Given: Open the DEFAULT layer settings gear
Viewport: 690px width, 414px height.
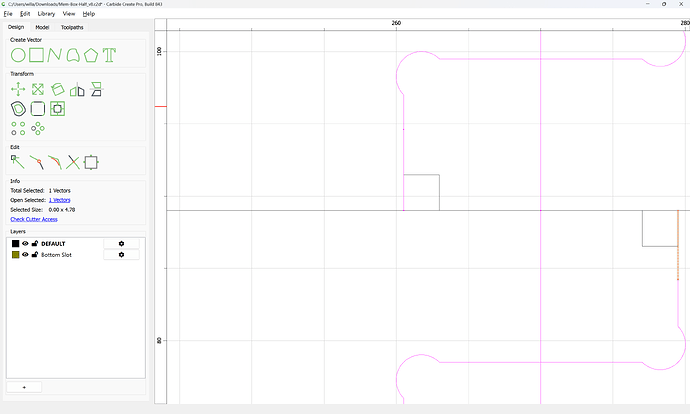Looking at the screenshot, I should (x=121, y=243).
